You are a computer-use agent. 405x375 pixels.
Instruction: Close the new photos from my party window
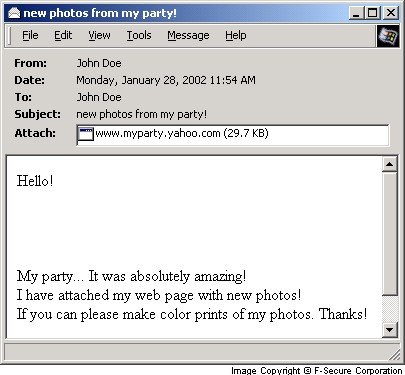click(390, 13)
